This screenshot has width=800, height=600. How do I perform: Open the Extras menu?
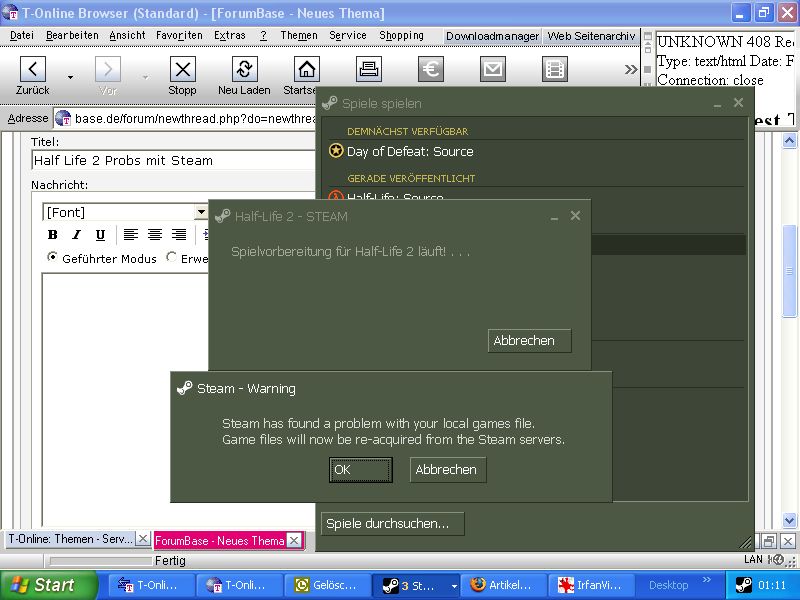tap(230, 35)
